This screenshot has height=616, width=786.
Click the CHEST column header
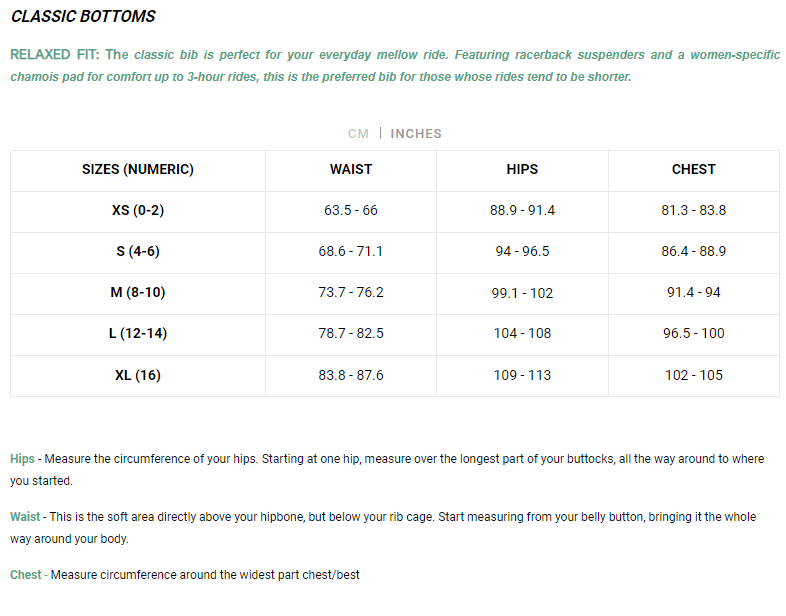(693, 170)
